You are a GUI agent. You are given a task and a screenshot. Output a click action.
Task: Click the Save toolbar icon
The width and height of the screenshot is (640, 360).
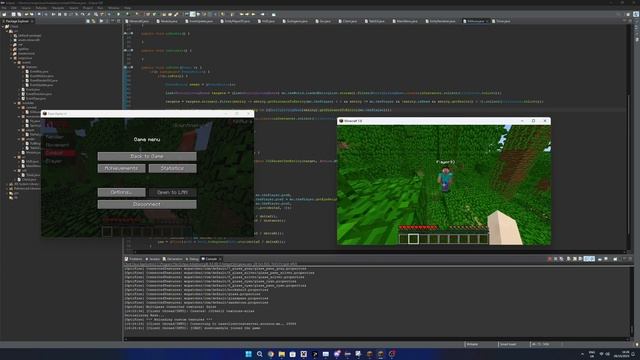click(13, 14)
